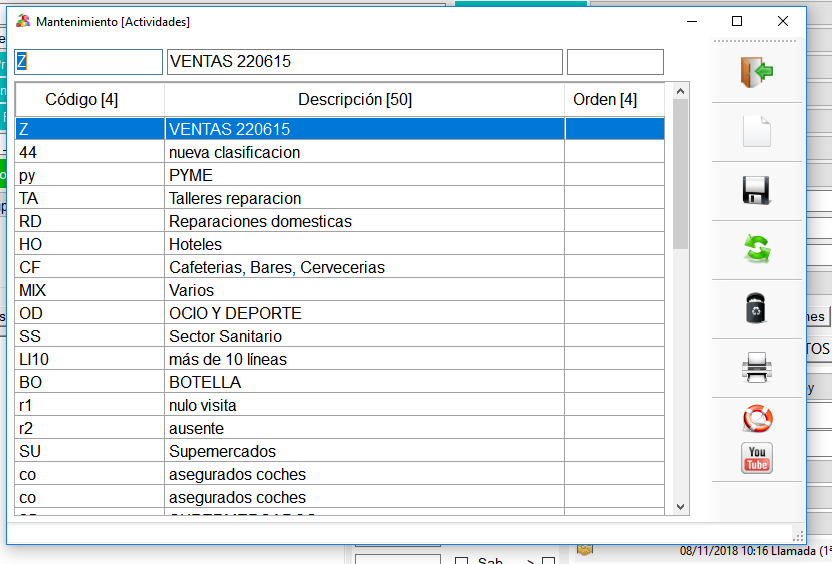Select 'Sector Sanitario' row
Image resolution: width=832 pixels, height=564 pixels.
coord(340,336)
